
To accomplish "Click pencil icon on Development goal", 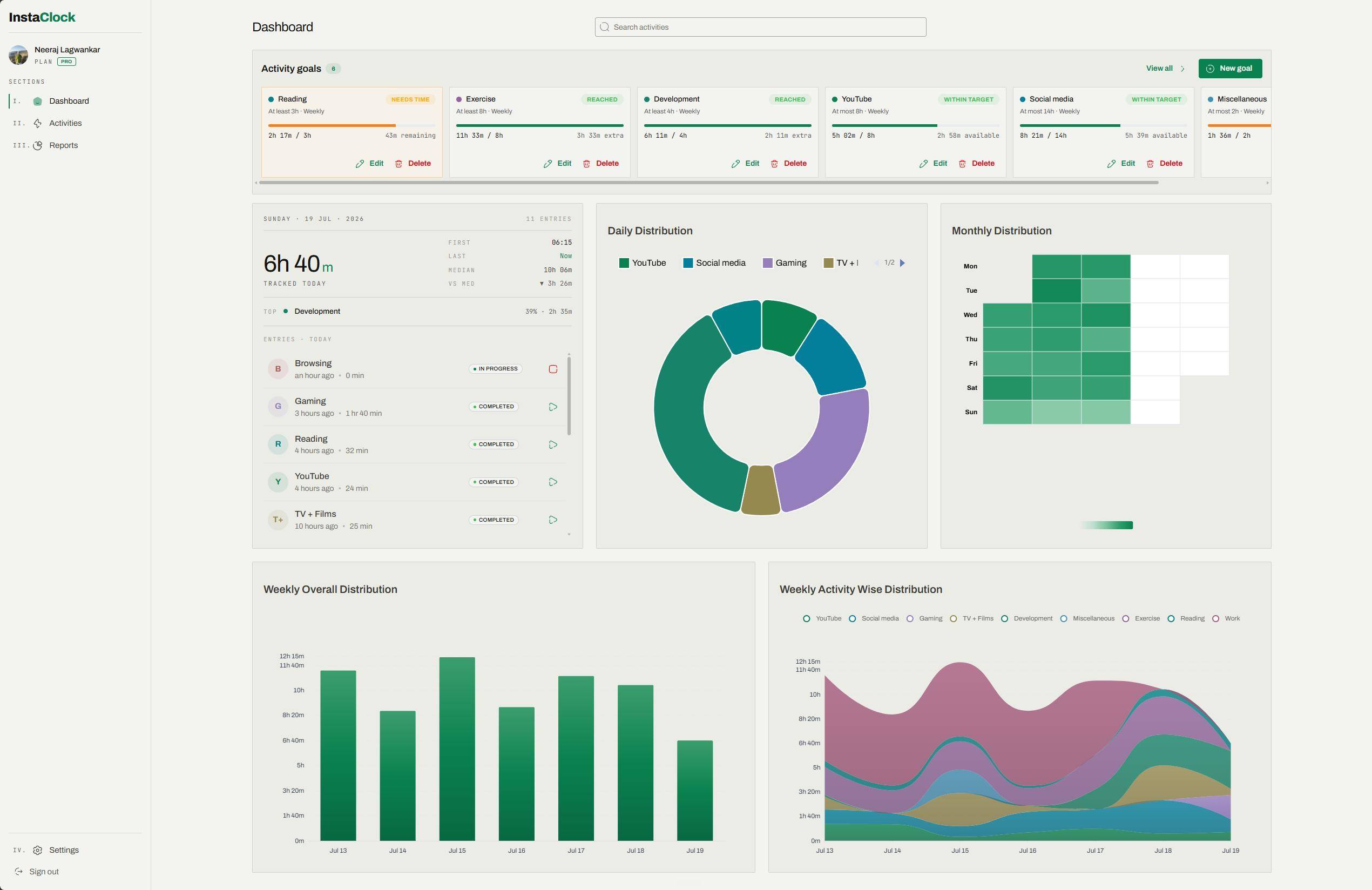I will (x=735, y=164).
